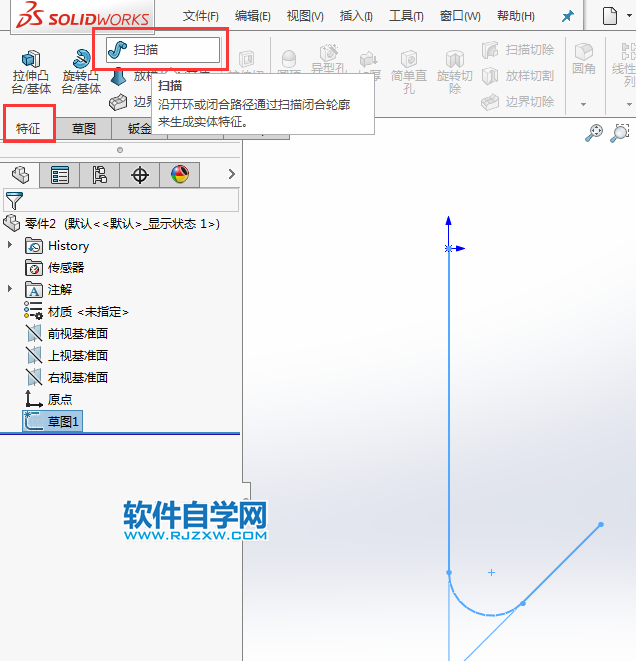Click the Revolved Cut (旋转切除) tool
Image resolution: width=636 pixels, height=661 pixels.
pyautogui.click(x=455, y=72)
